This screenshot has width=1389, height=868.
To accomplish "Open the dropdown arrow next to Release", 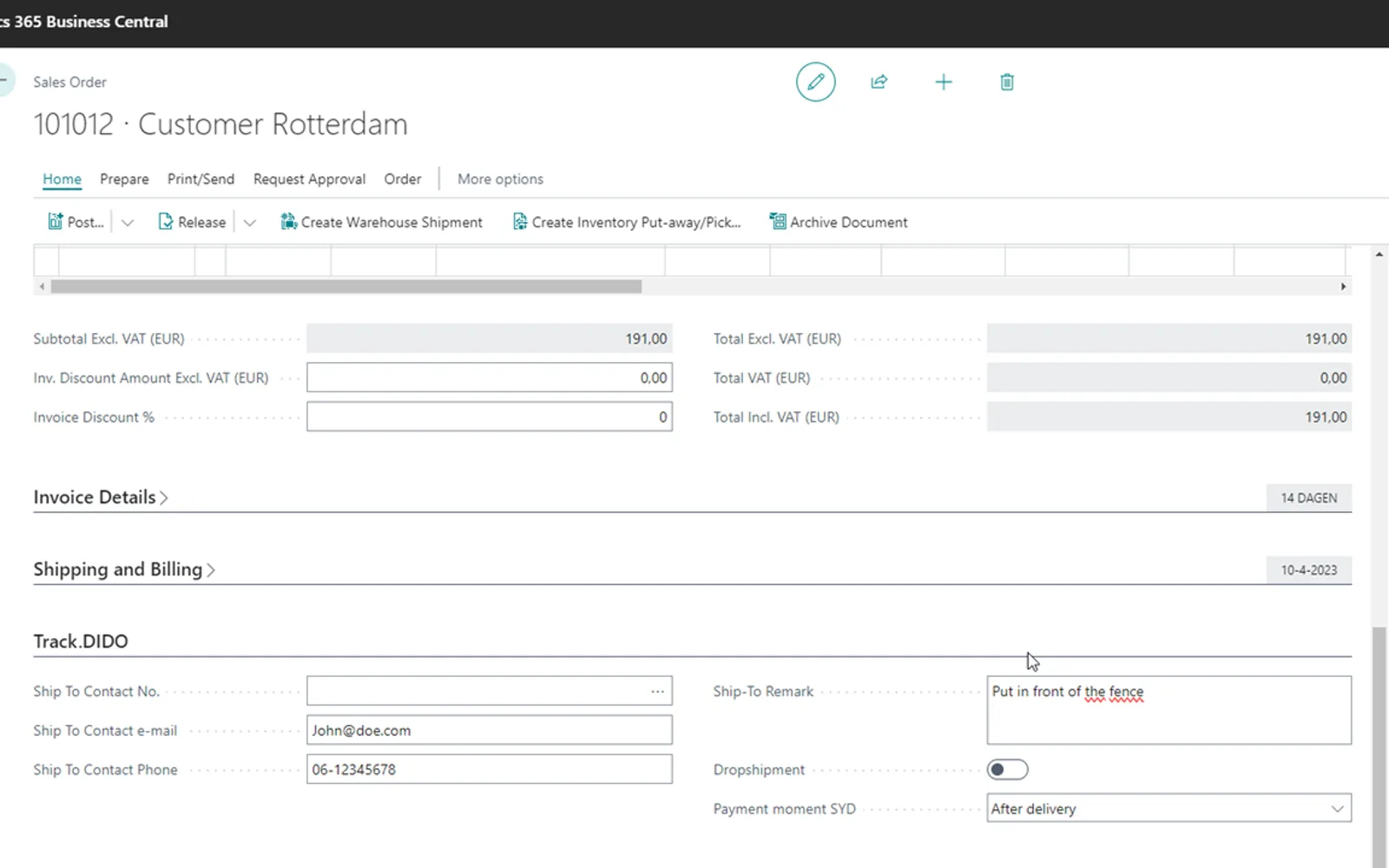I will click(249, 222).
